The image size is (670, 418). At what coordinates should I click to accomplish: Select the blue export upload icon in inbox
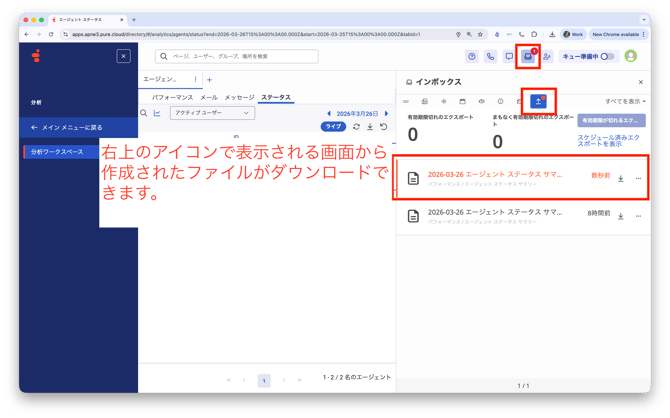click(538, 101)
